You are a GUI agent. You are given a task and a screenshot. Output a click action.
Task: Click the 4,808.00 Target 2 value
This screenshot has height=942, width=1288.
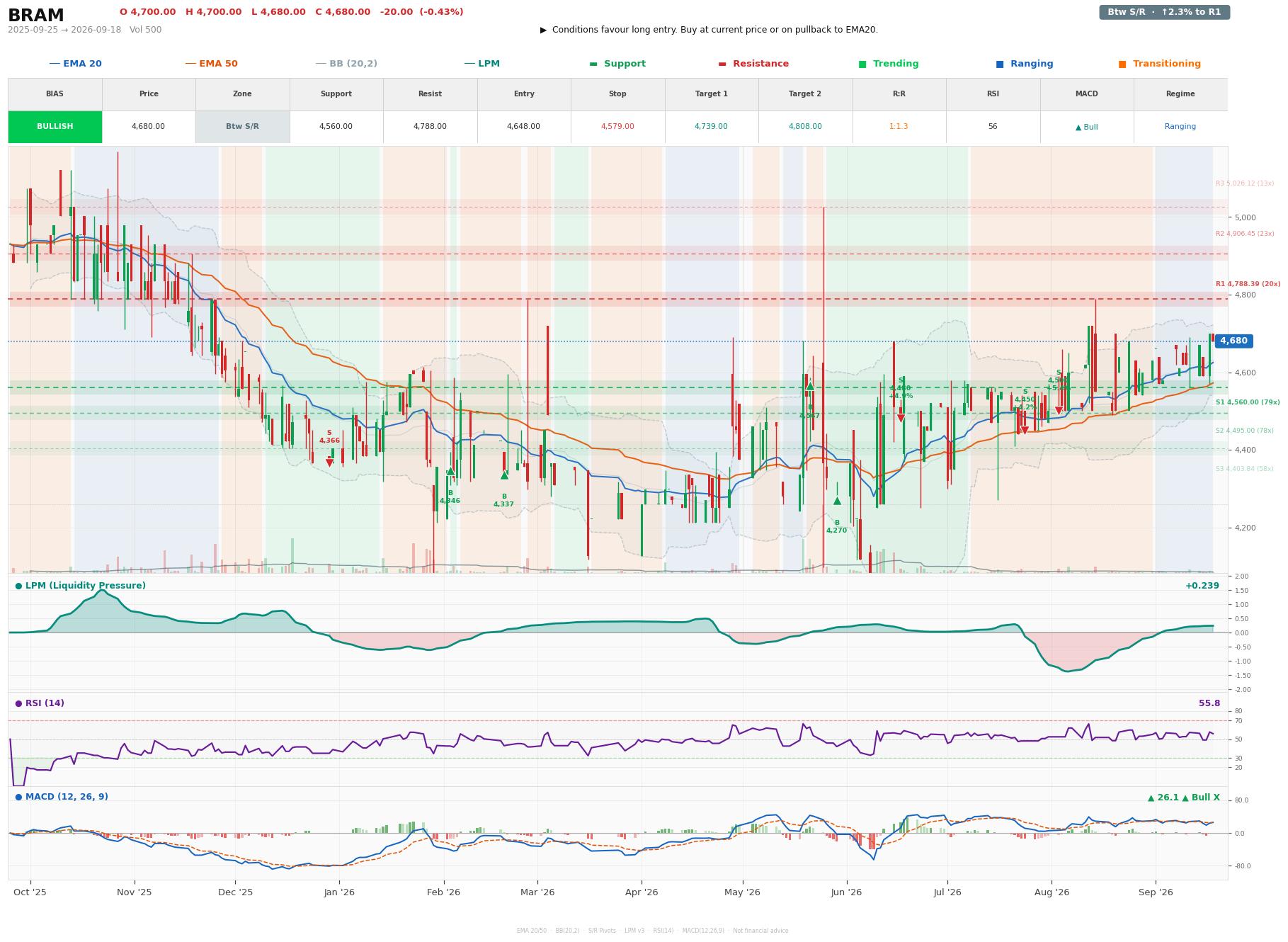805,127
